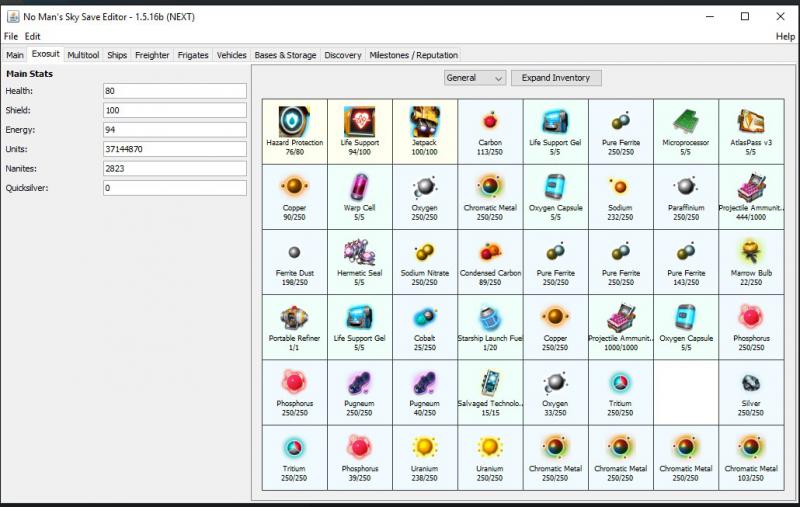Select the Pure Ferrite 143/250 slot
Screen dimensions: 800x507
[x=686, y=262]
